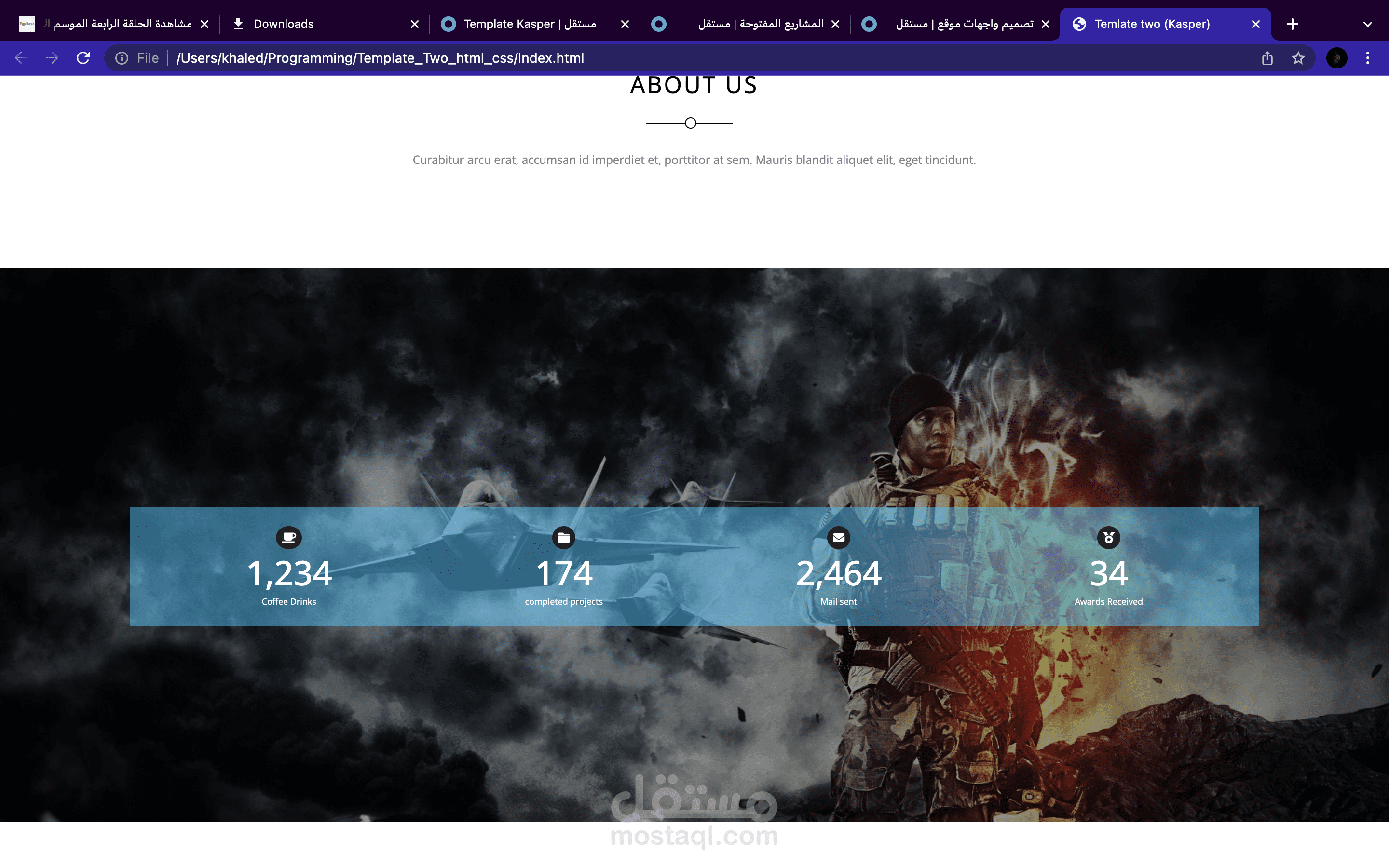Switch to Template Kasper tab
This screenshot has width=1389, height=868.
pos(529,24)
